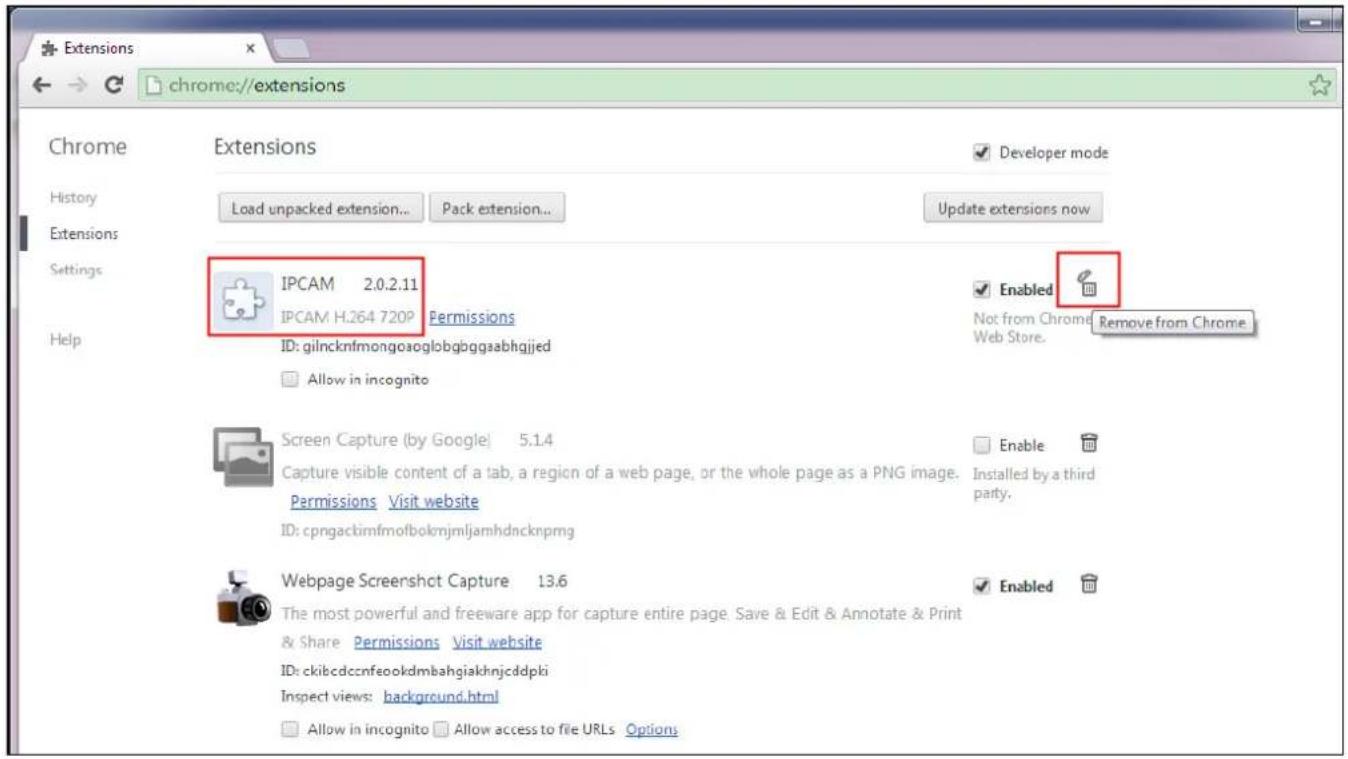
Task: Click the Webpage Screenshot Capture ID text
Action: coord(416,670)
